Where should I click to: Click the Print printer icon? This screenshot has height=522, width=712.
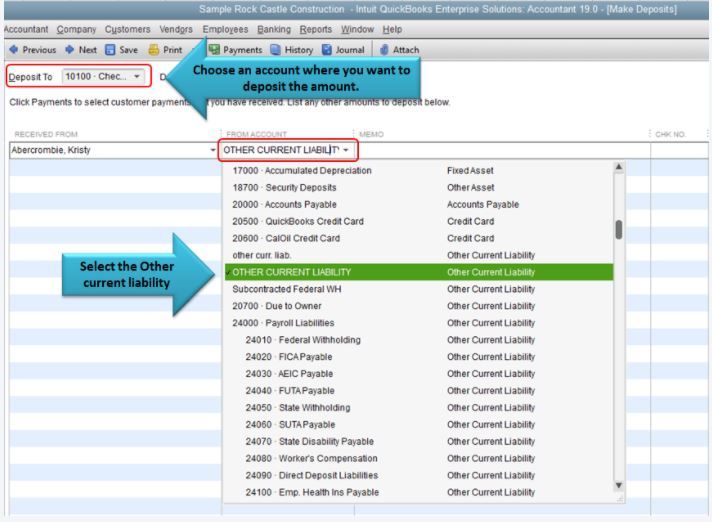coord(154,49)
